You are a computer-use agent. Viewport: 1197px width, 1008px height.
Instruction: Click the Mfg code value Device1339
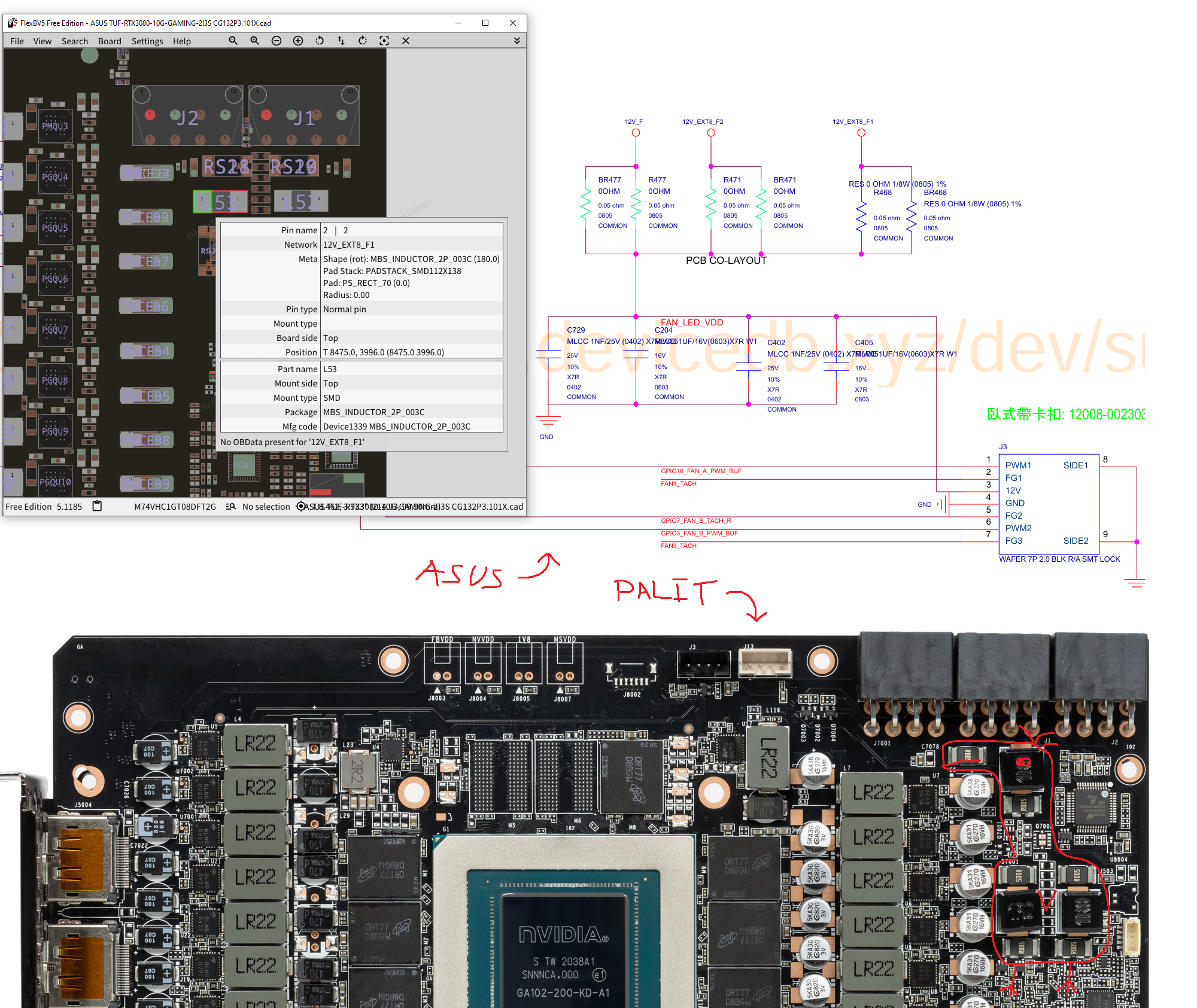397,427
